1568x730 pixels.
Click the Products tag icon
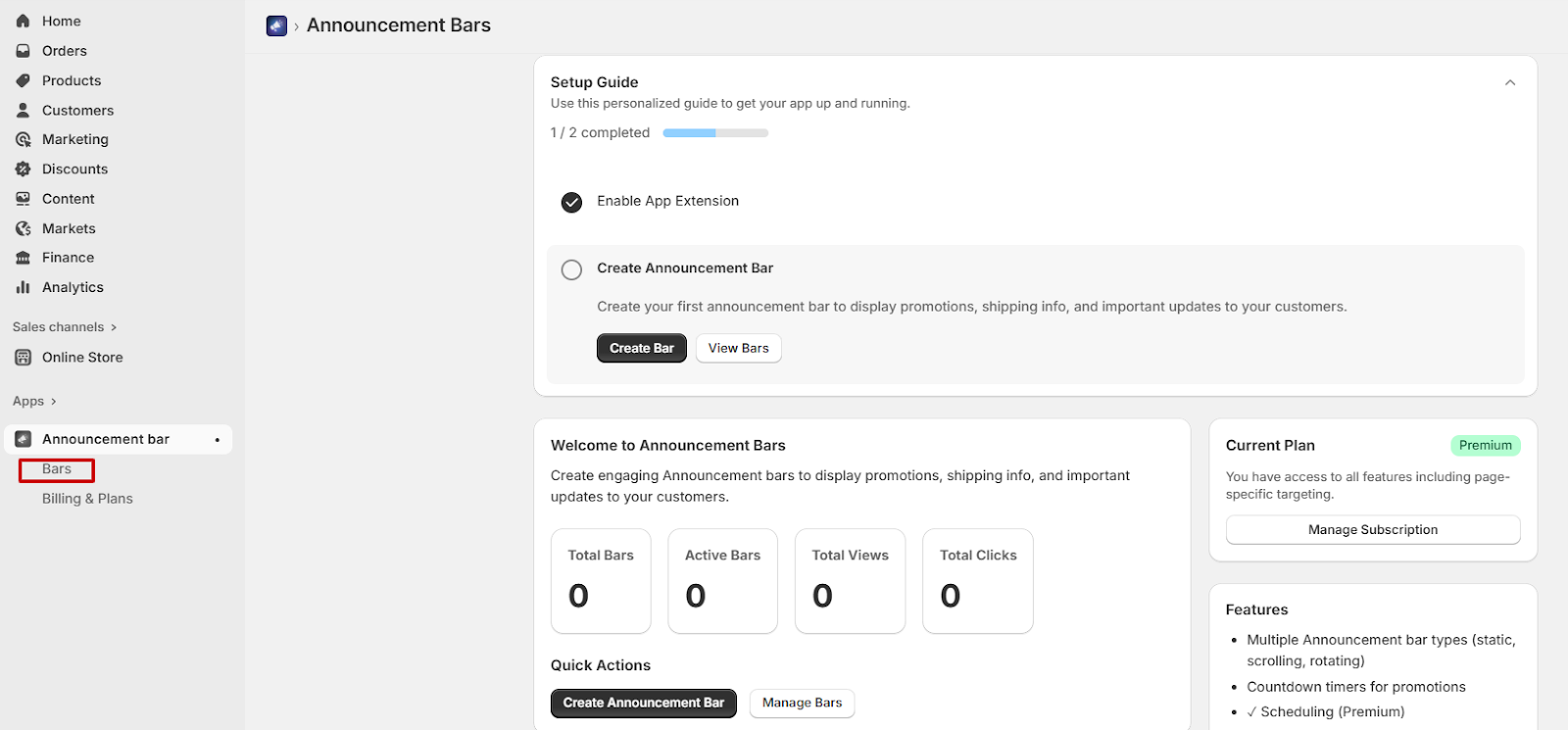tap(23, 80)
